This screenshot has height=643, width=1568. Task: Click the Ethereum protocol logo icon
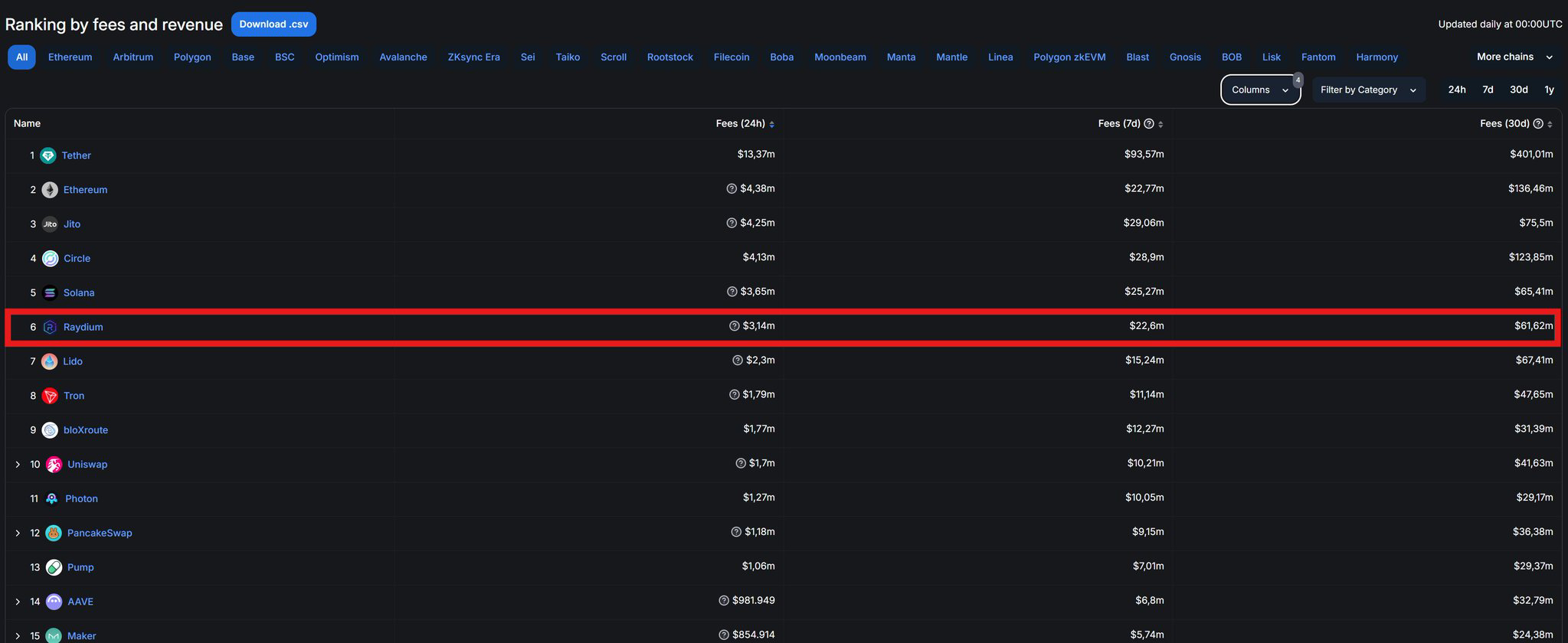[x=50, y=190]
